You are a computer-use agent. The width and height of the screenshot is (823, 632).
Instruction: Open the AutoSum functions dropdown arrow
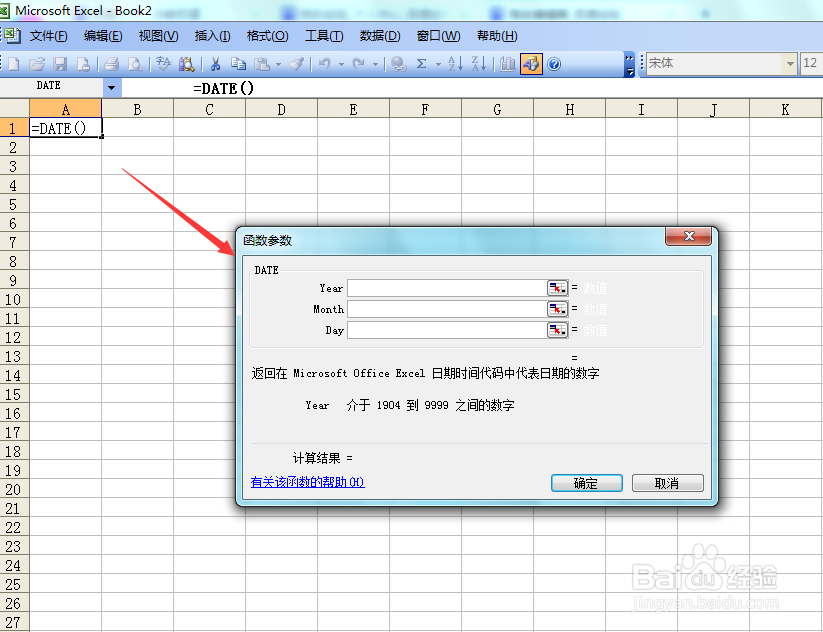438,65
